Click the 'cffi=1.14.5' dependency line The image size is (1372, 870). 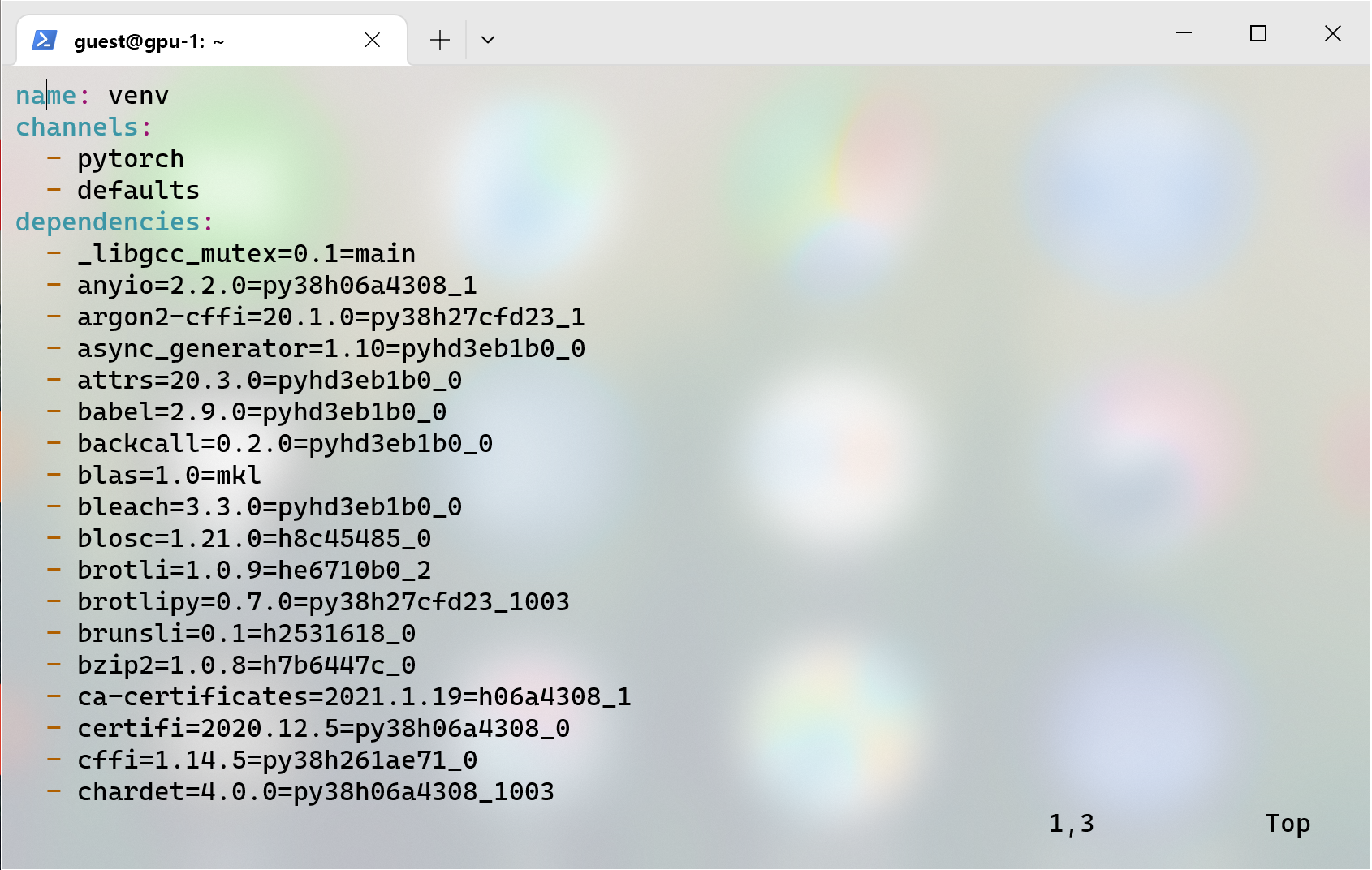coord(278,760)
